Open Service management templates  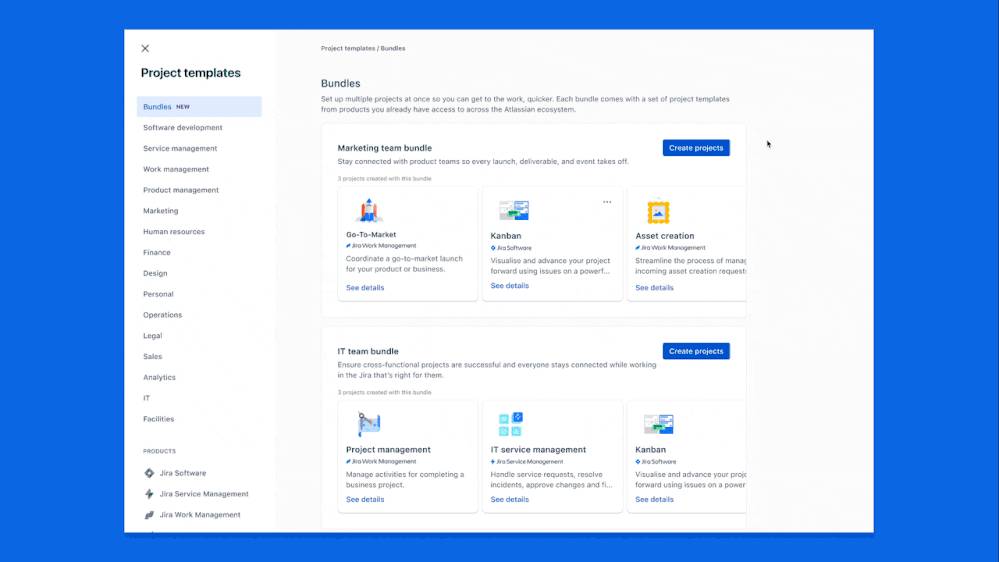pos(180,148)
